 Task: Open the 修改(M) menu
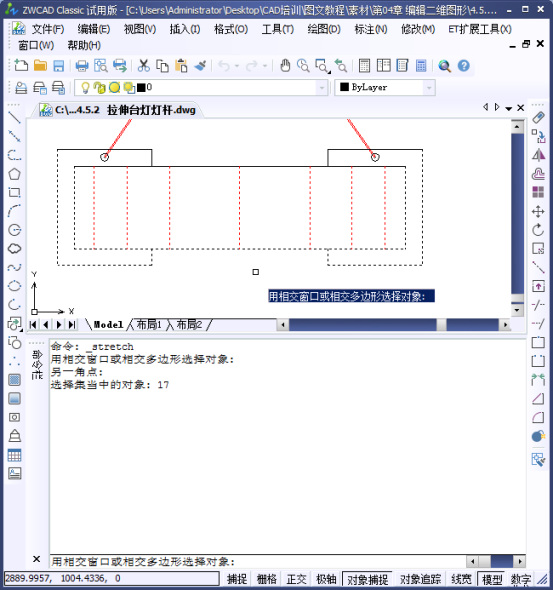tap(418, 29)
